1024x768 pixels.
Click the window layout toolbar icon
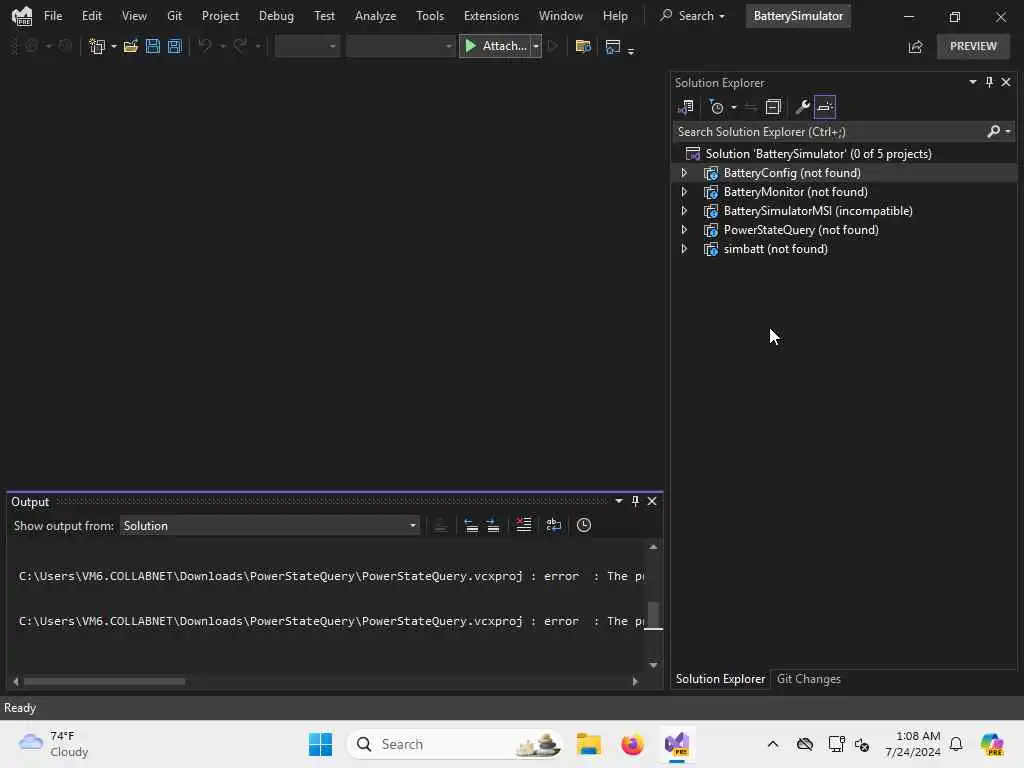coord(613,46)
